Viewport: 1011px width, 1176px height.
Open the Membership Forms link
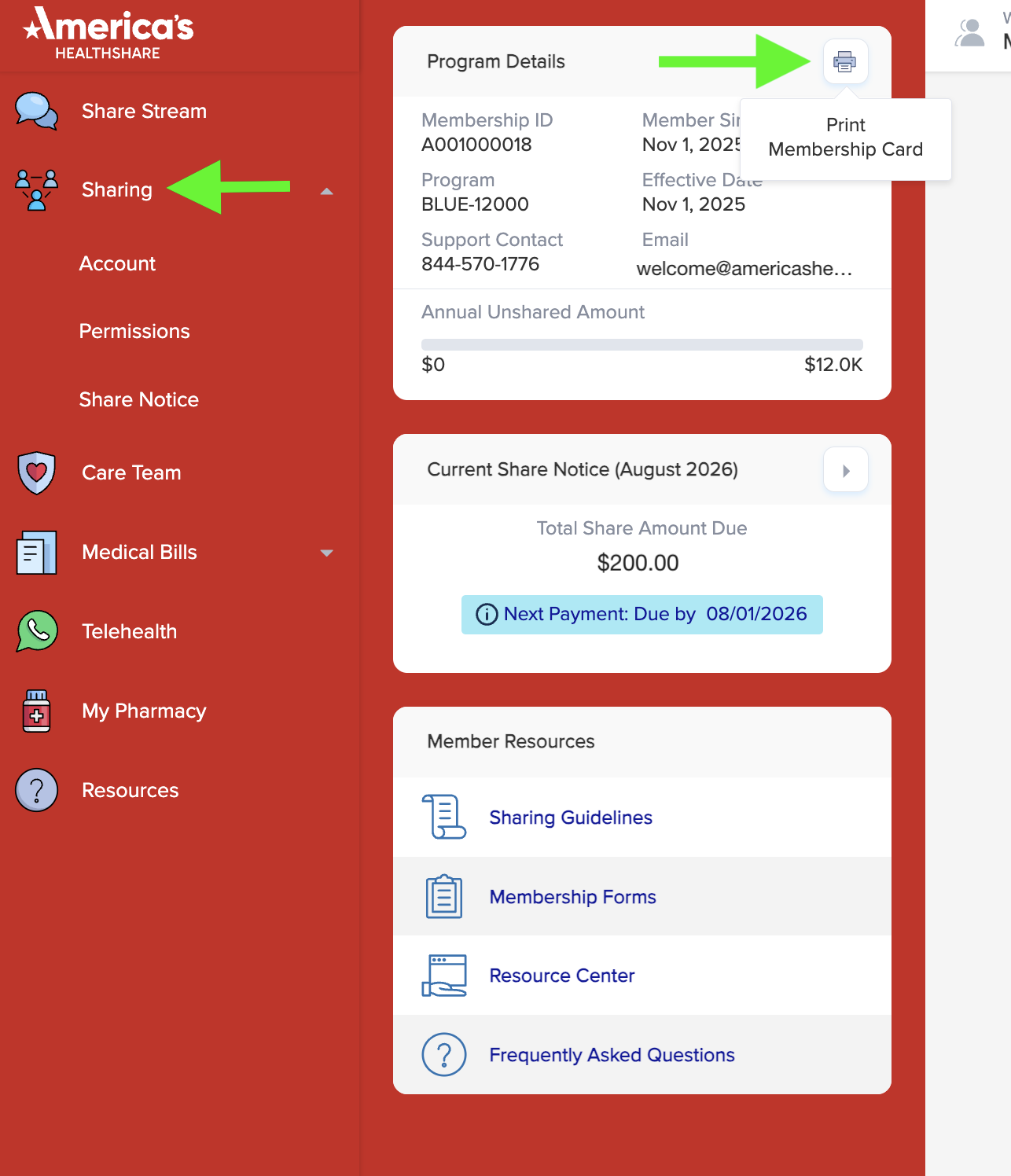(572, 897)
